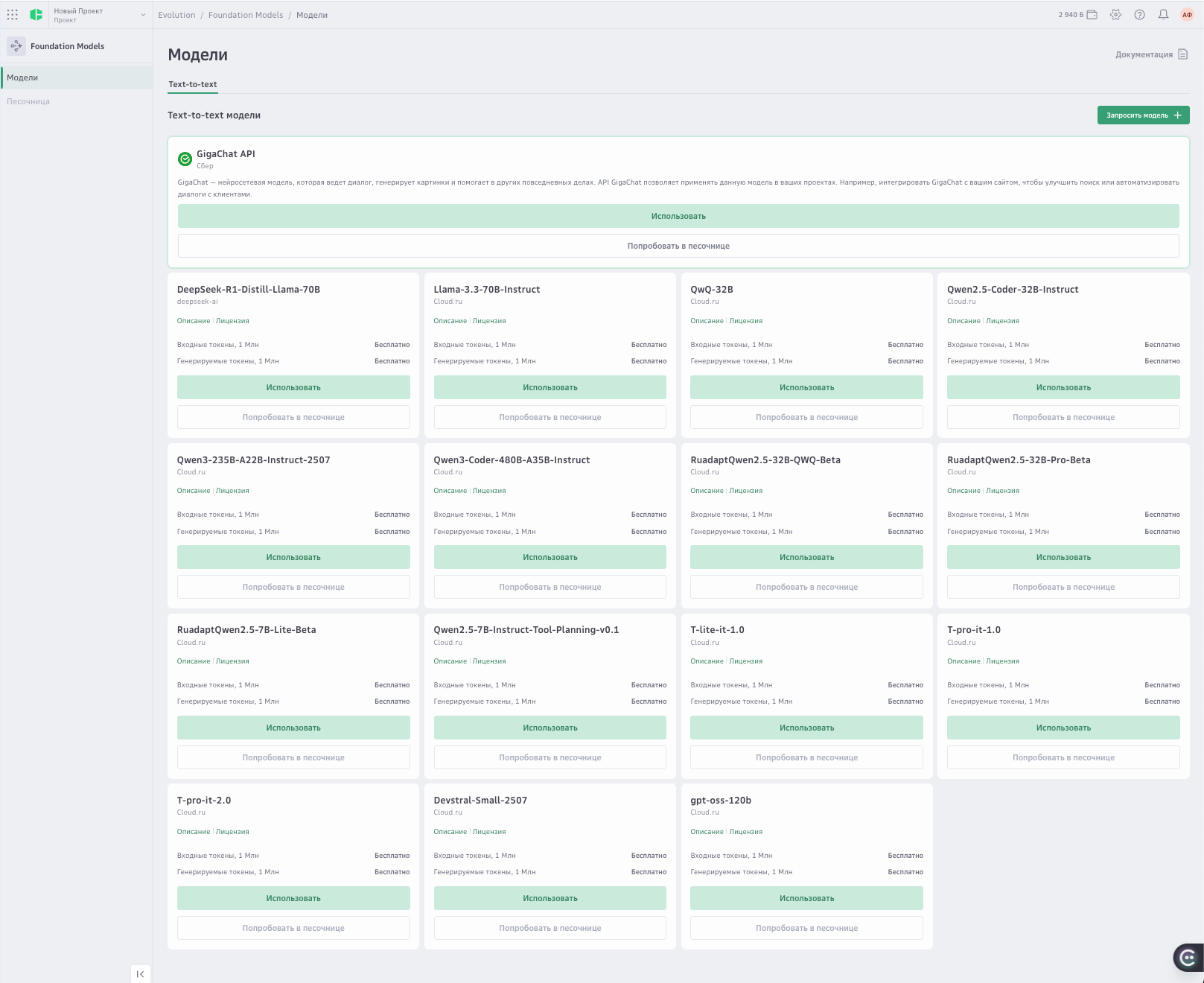Image resolution: width=1204 pixels, height=983 pixels.
Task: Select Модели in the sidebar
Action: point(77,77)
